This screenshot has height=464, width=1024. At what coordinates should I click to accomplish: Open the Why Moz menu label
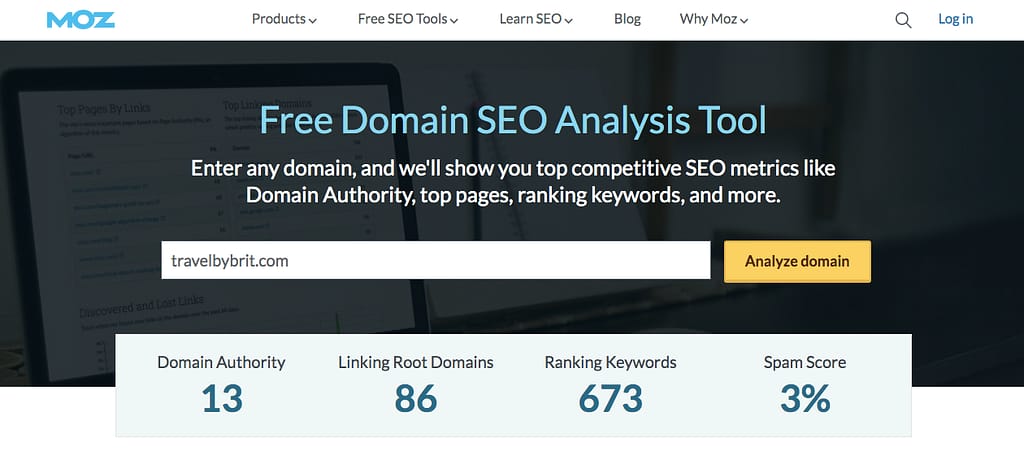pos(708,19)
